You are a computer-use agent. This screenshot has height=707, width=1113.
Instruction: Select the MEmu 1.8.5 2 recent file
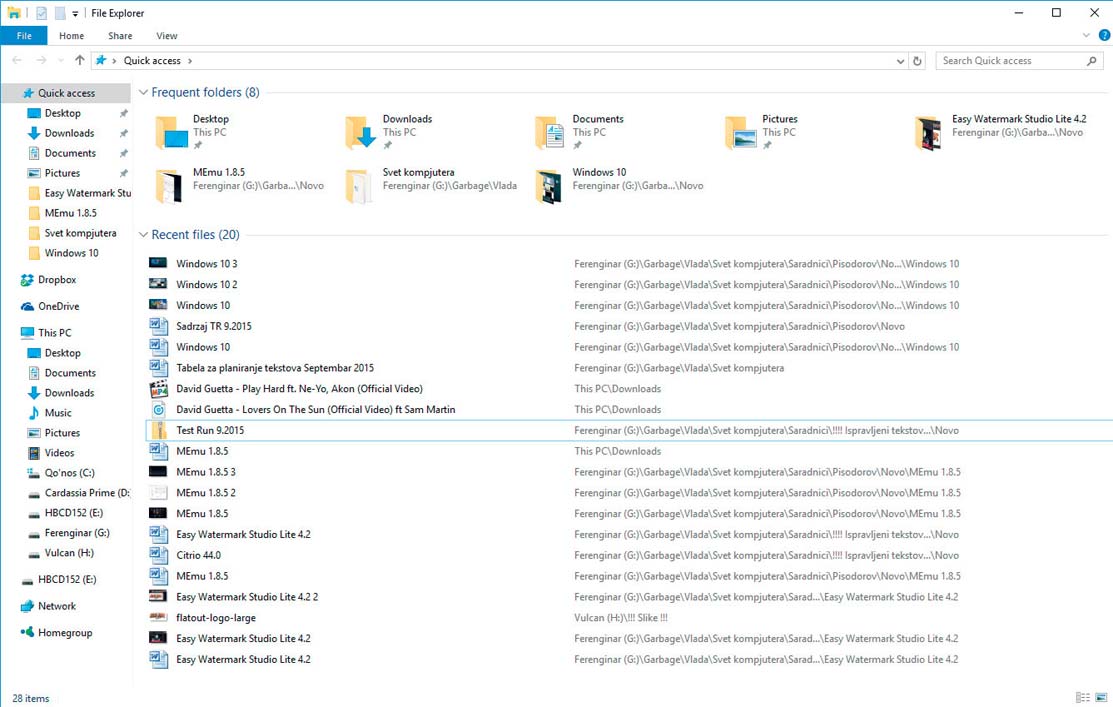pyautogui.click(x=206, y=493)
